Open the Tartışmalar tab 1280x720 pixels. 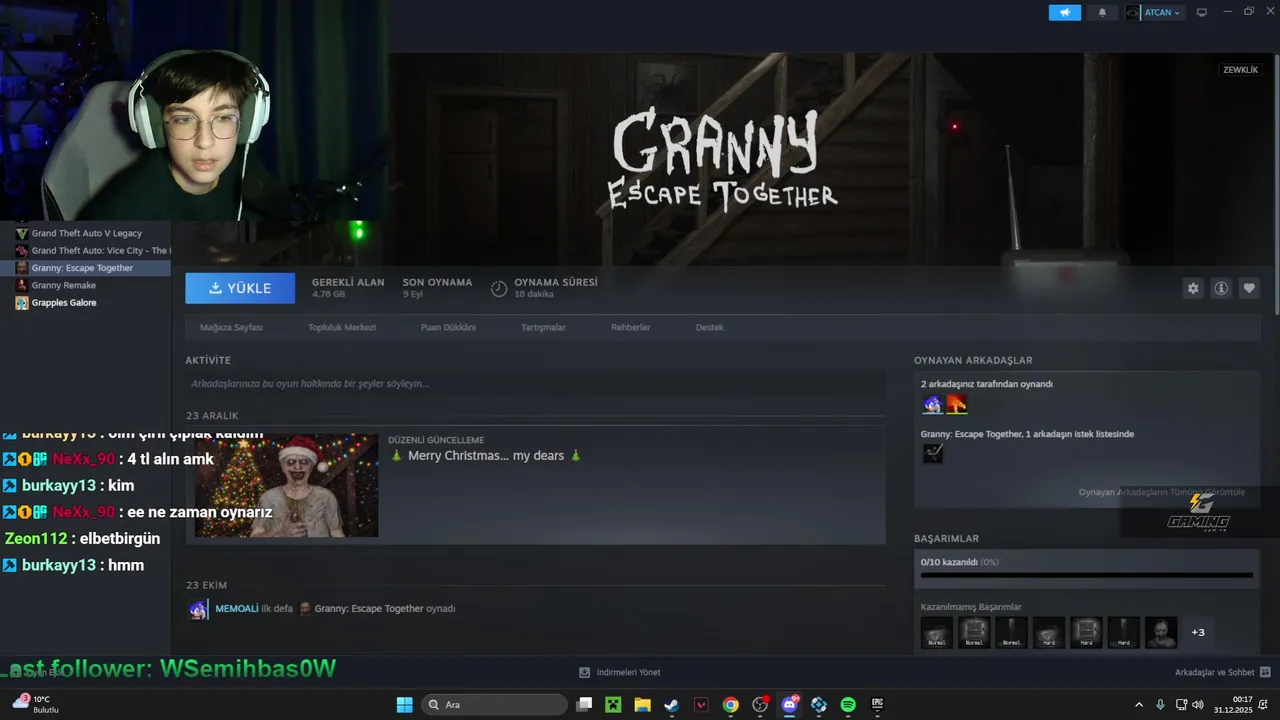[x=543, y=327]
